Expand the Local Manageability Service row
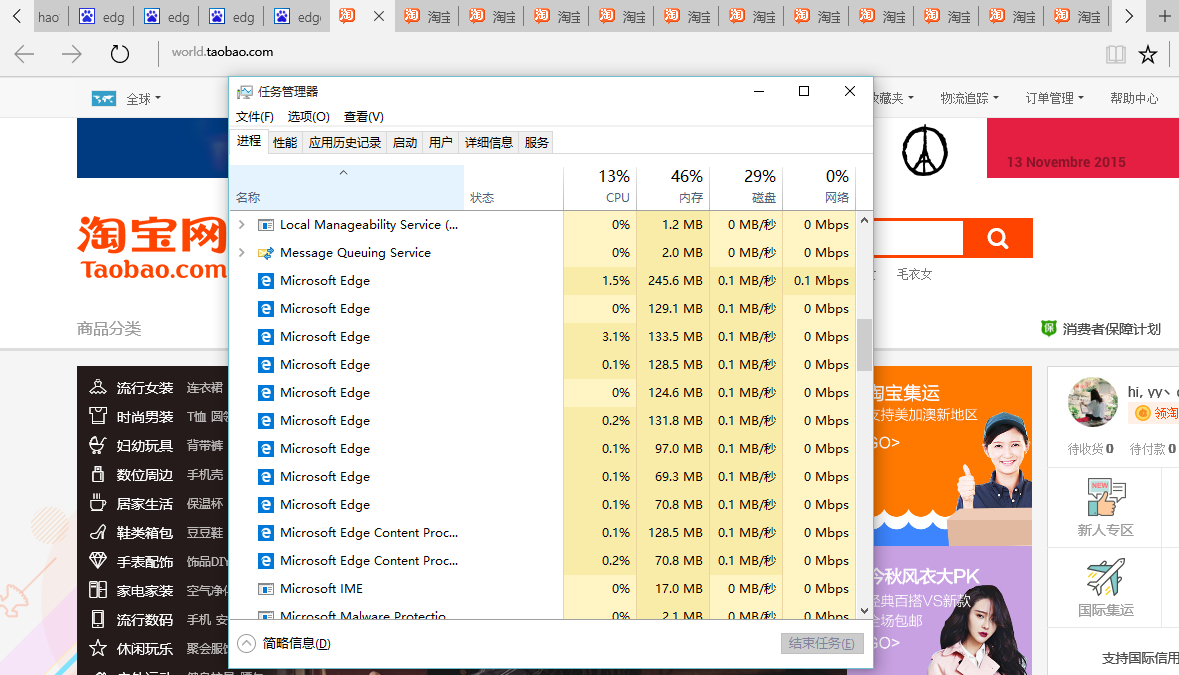 tap(241, 225)
